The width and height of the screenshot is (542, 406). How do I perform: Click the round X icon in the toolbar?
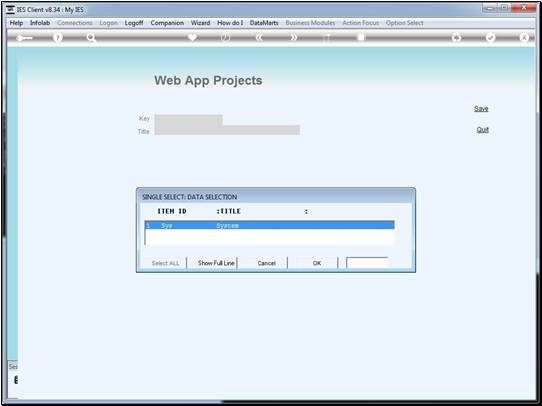point(524,37)
